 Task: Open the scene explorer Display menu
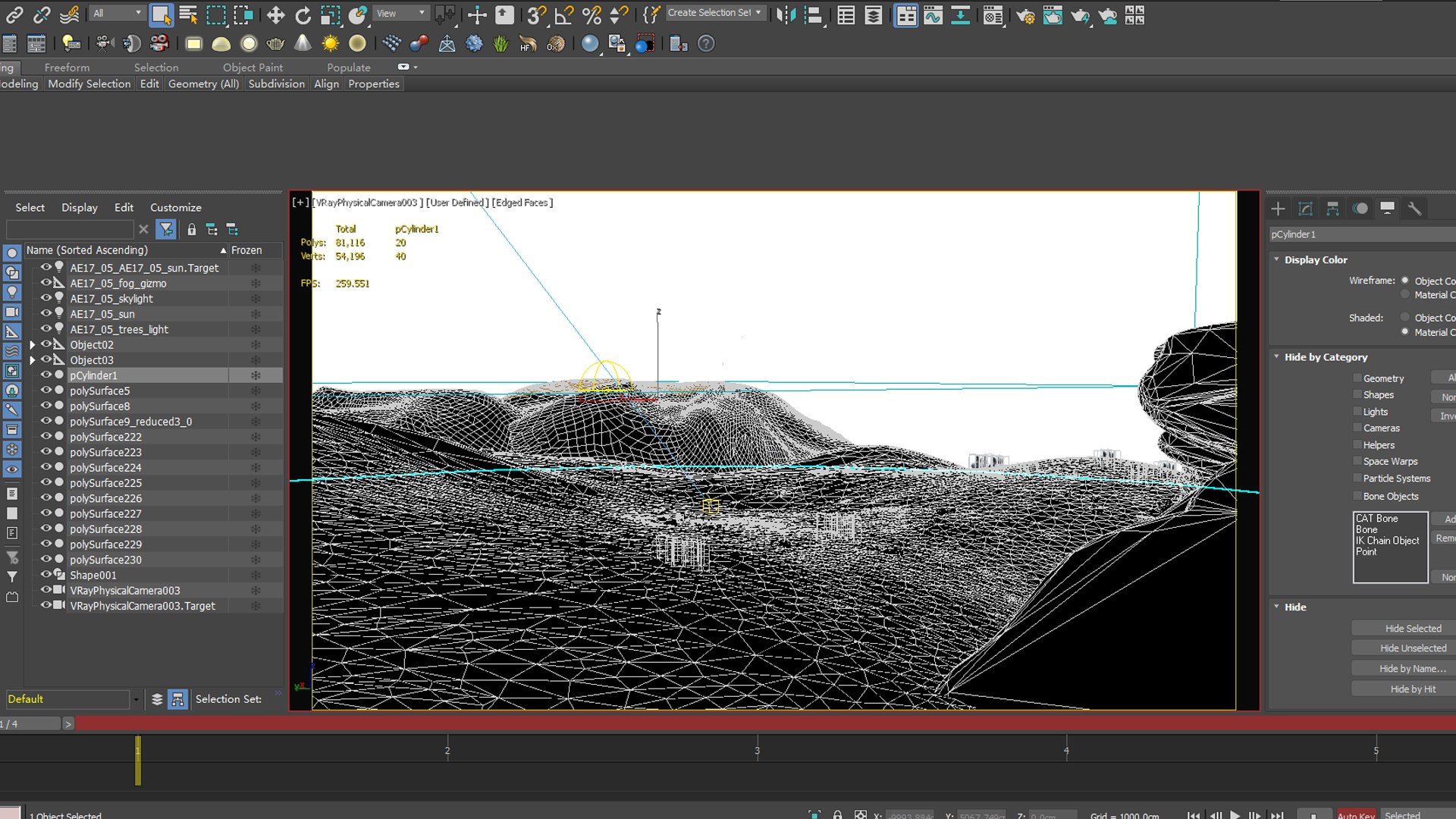coord(80,207)
